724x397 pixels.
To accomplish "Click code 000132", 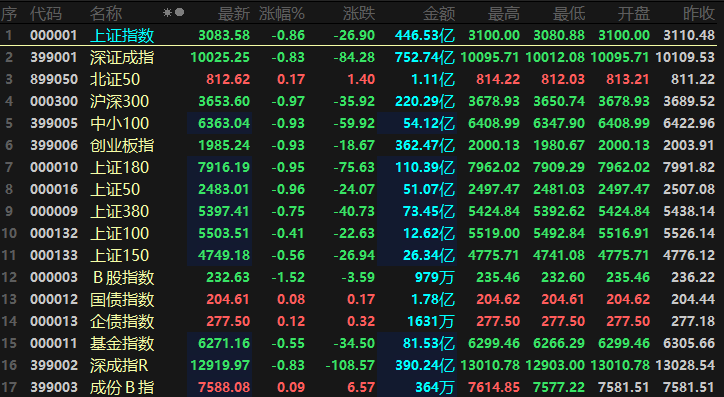I will [x=54, y=233].
